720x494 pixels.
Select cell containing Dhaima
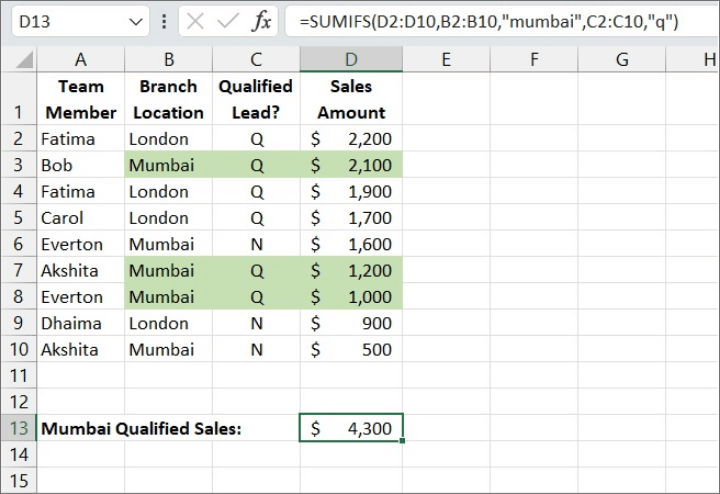80,323
